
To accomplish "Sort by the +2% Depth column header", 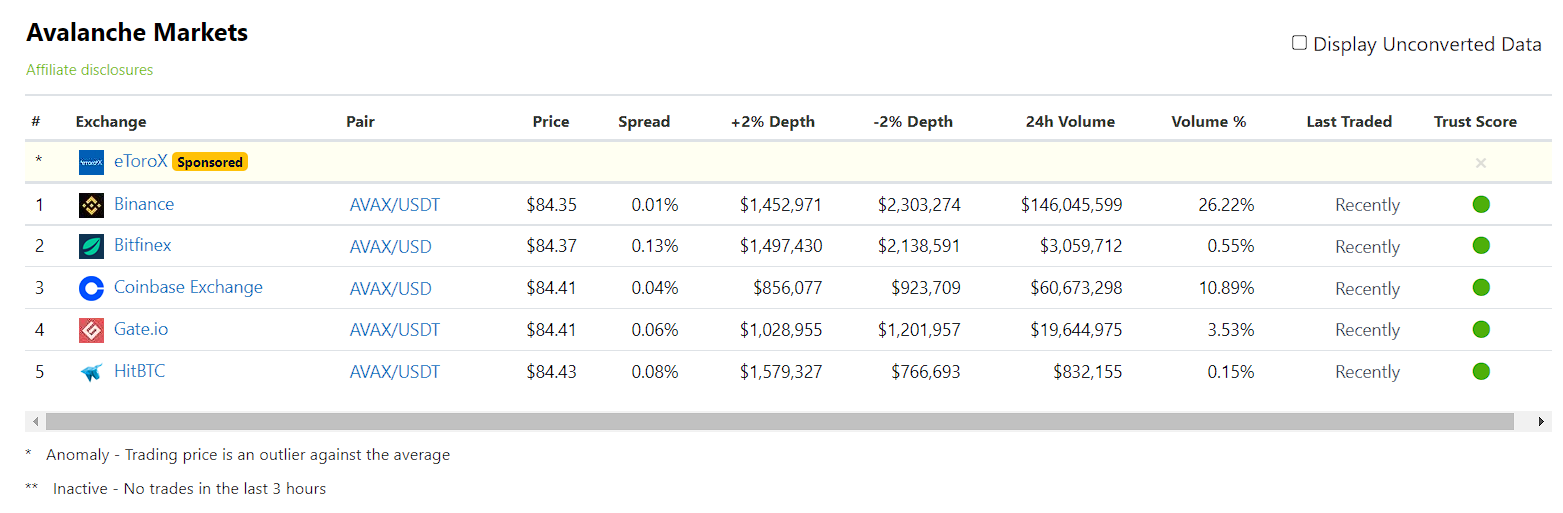I will [x=773, y=122].
